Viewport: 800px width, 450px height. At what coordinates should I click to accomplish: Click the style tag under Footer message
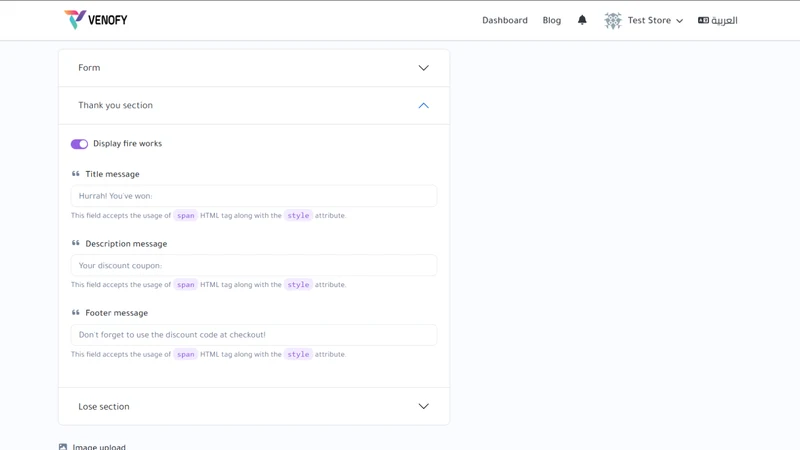point(298,354)
